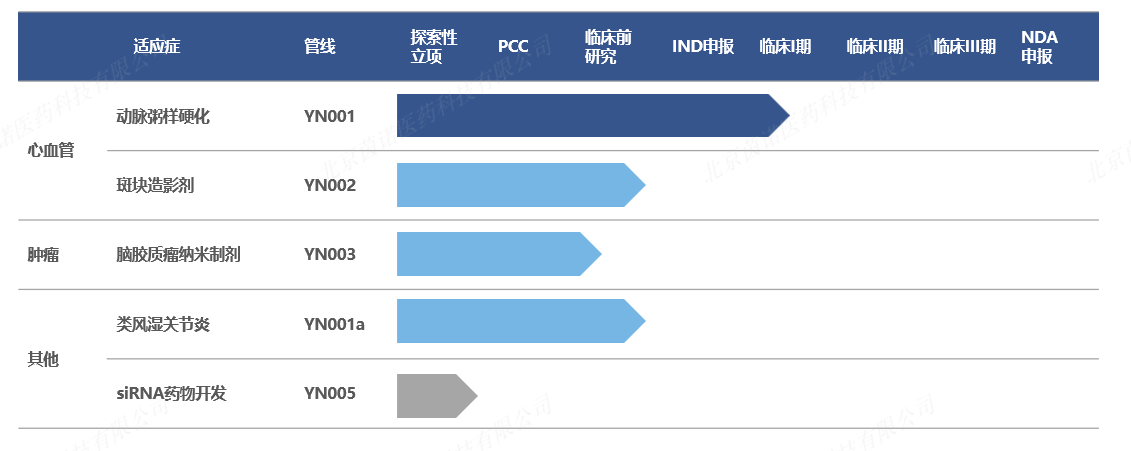Click the 心血管 category label
The image size is (1131, 451).
tap(50, 151)
